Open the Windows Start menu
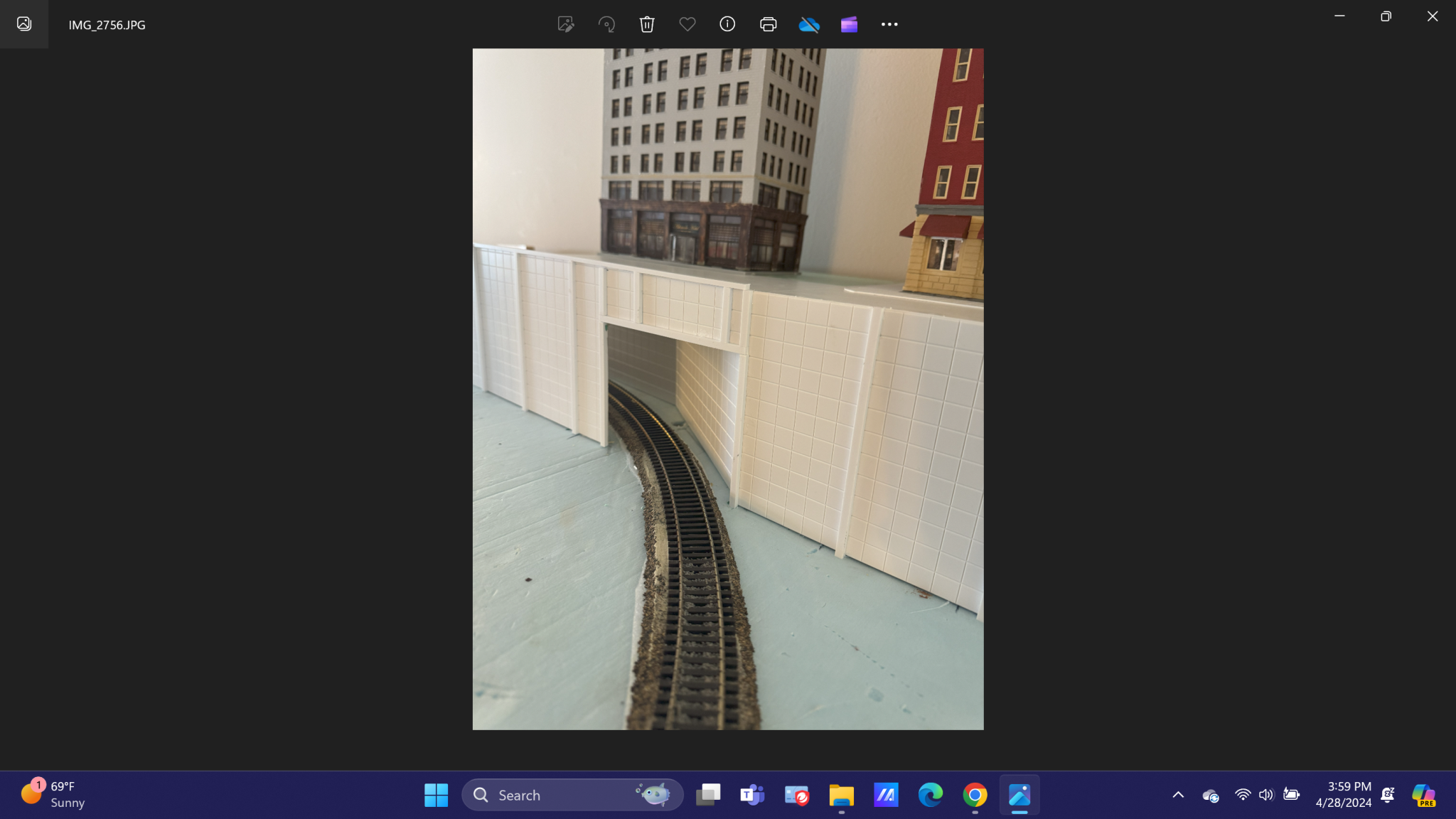 click(x=436, y=795)
